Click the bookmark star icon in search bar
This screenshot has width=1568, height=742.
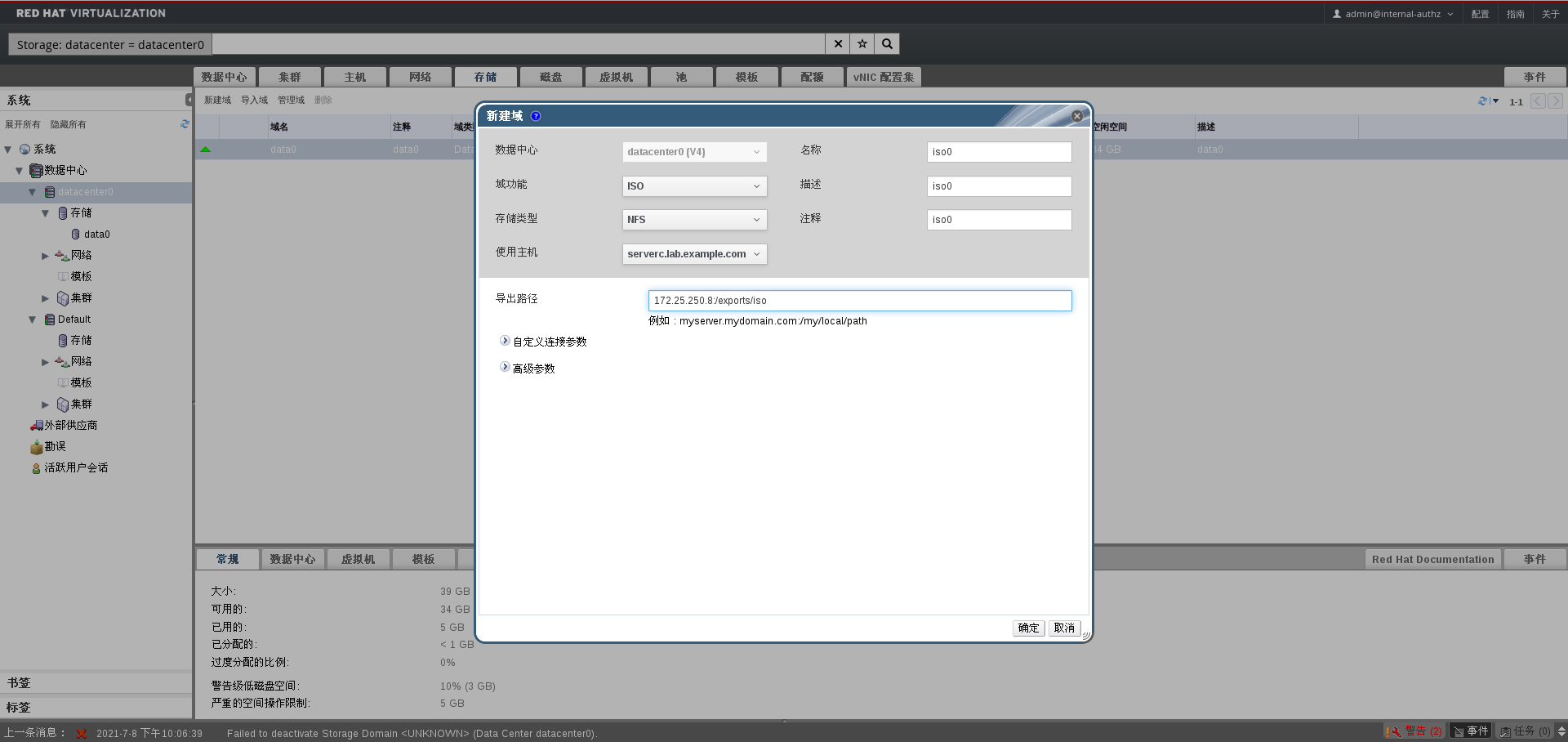tap(862, 43)
